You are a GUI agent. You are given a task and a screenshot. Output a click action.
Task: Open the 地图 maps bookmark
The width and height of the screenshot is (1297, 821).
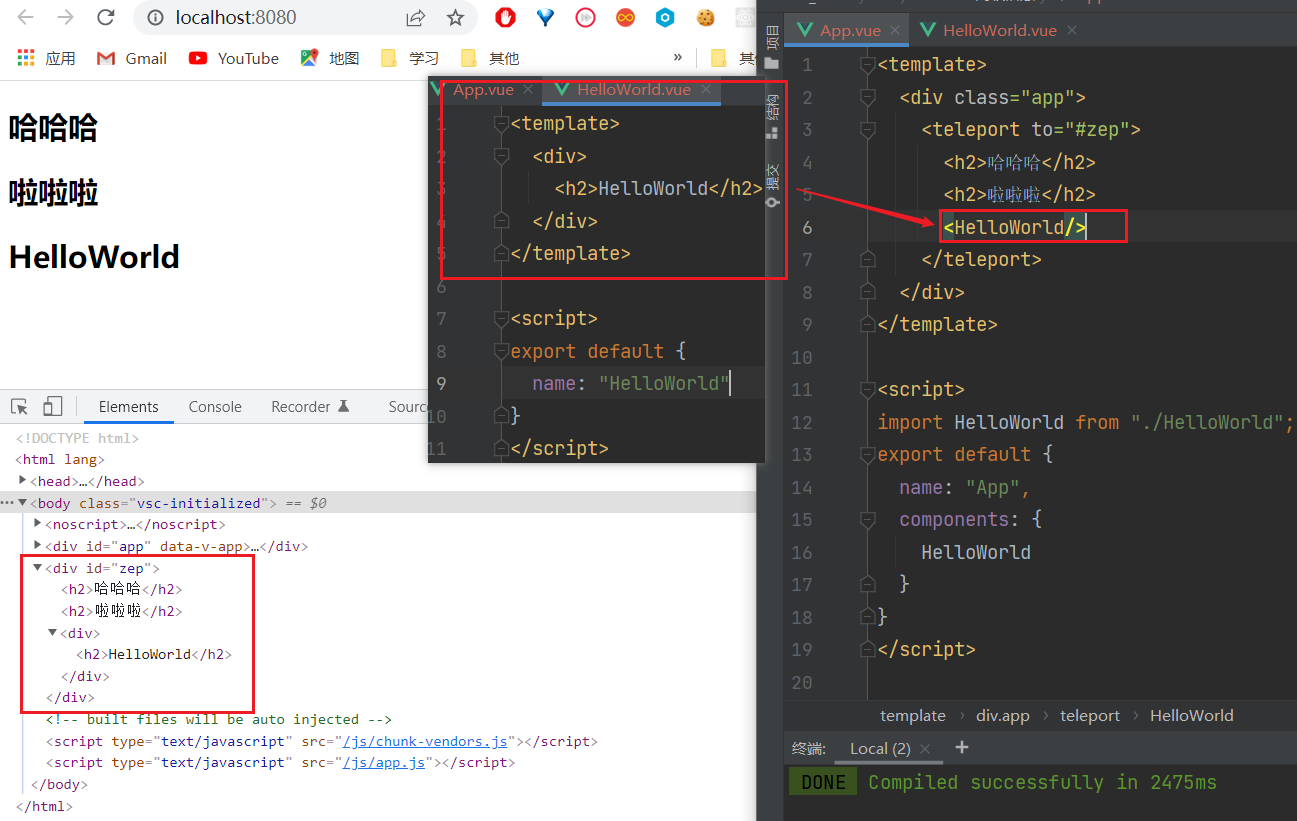pyautogui.click(x=330, y=58)
